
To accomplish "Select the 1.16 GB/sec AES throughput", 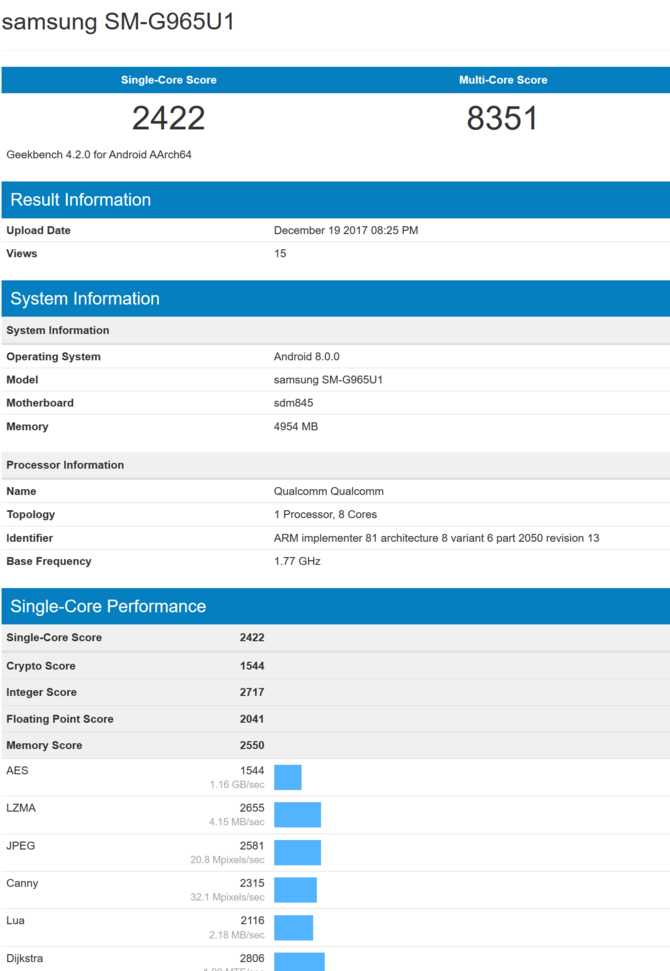I will click(x=237, y=785).
